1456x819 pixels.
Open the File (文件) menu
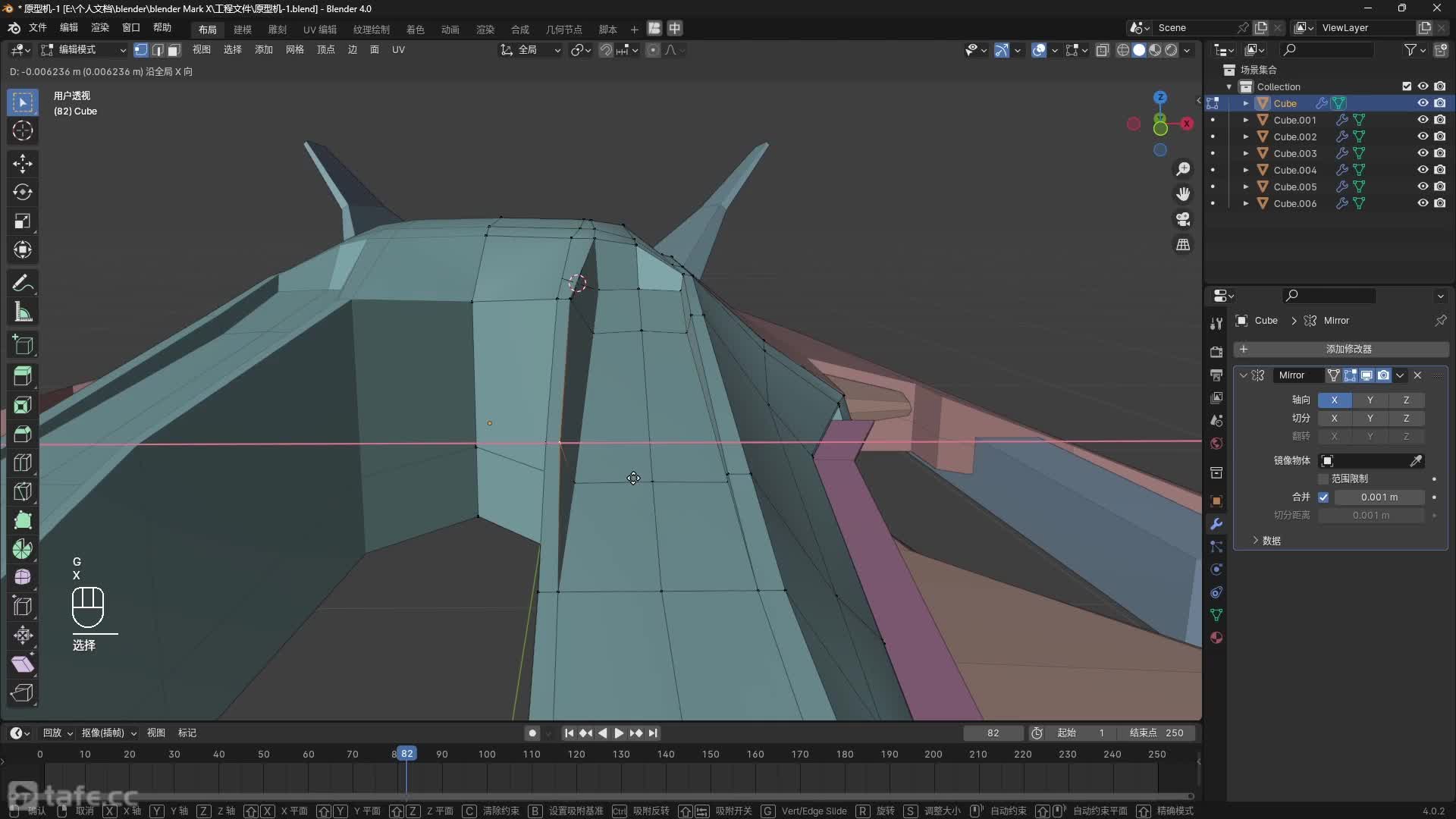click(x=38, y=28)
